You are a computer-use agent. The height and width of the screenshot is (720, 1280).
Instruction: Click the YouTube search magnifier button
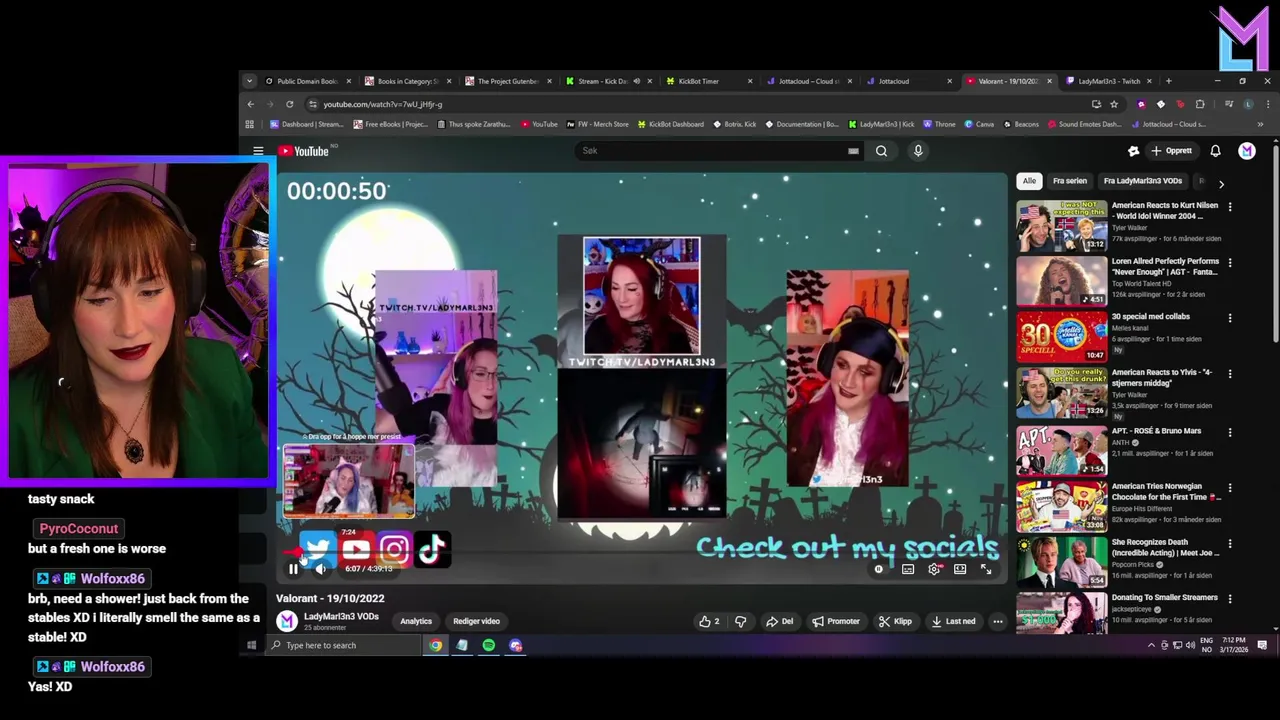[x=881, y=151]
